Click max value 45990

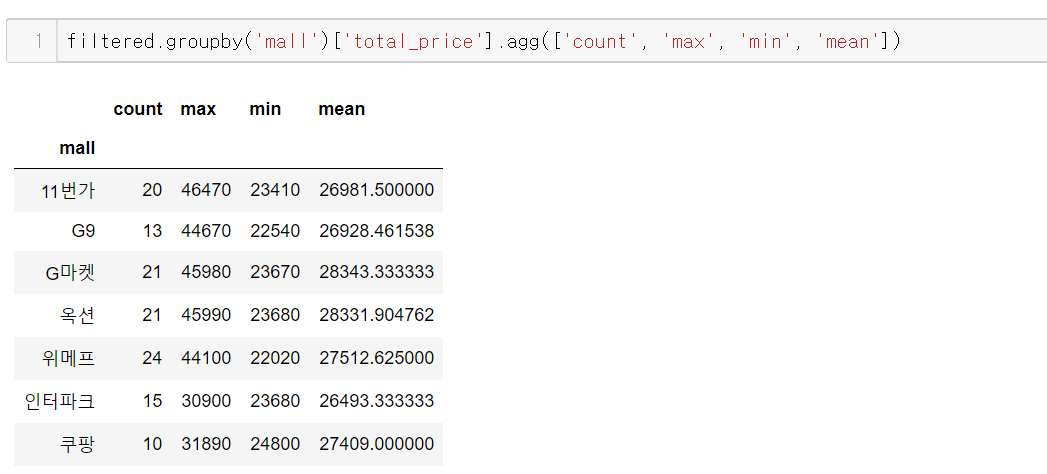coord(206,314)
